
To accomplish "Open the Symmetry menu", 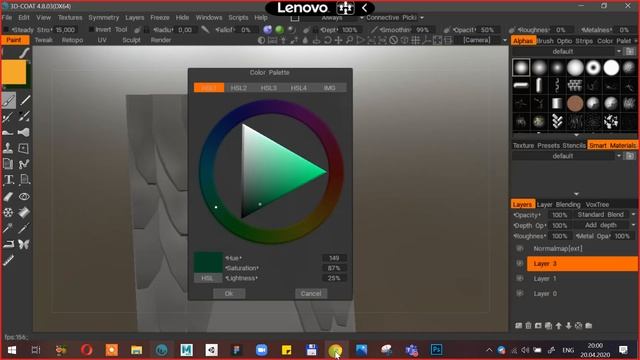I will coord(104,18).
